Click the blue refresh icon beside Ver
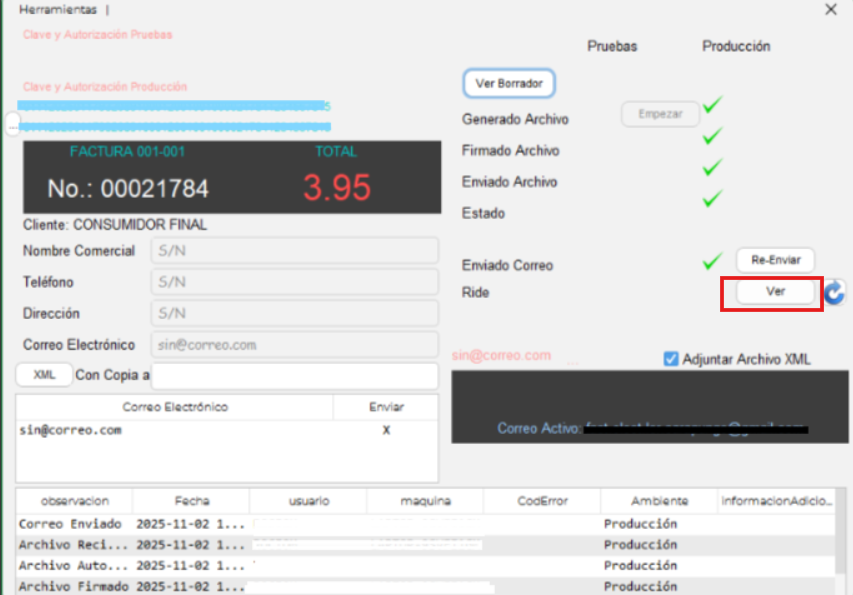The height and width of the screenshot is (595, 853). [x=834, y=293]
